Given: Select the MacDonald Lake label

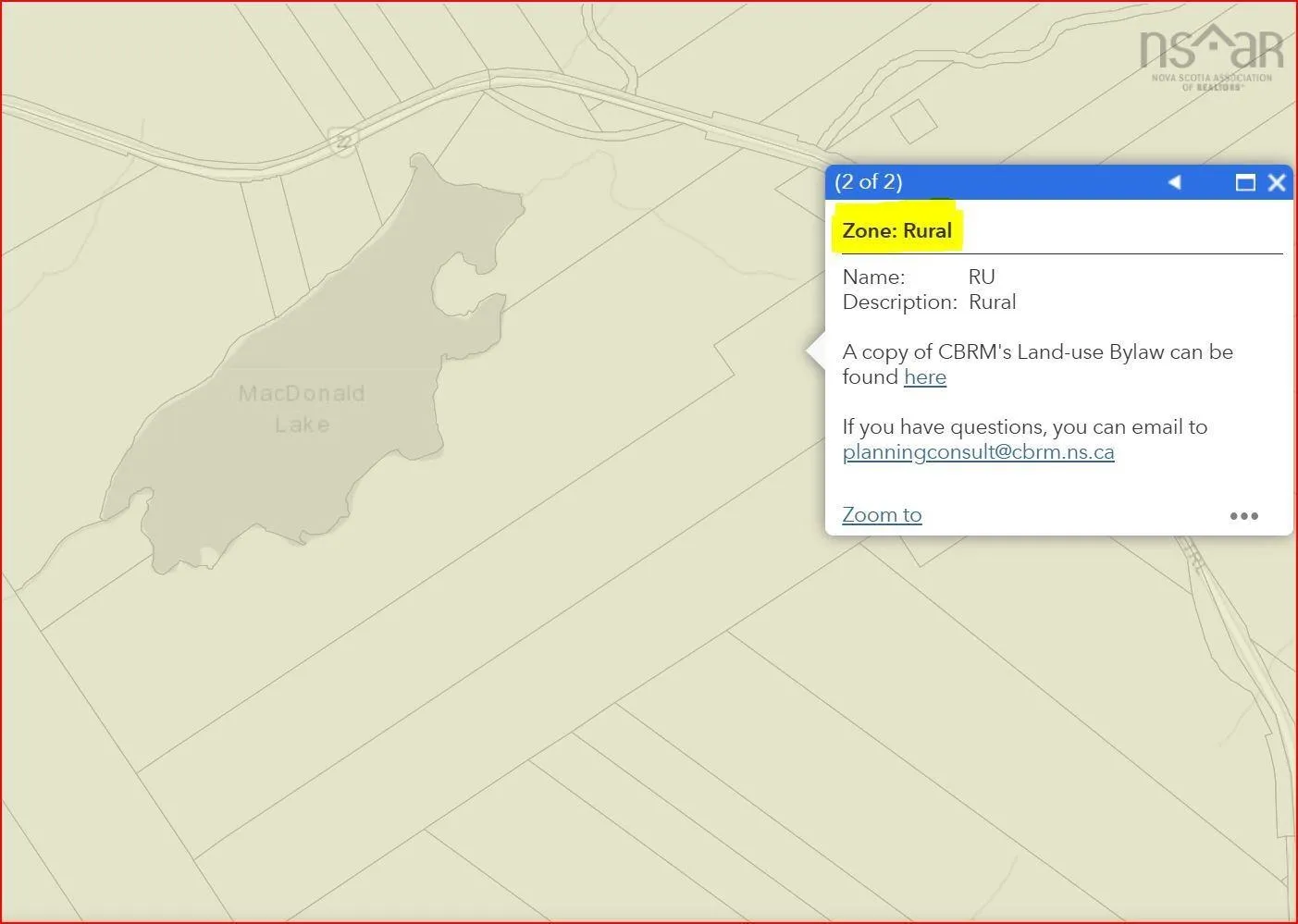Looking at the screenshot, I should (302, 408).
